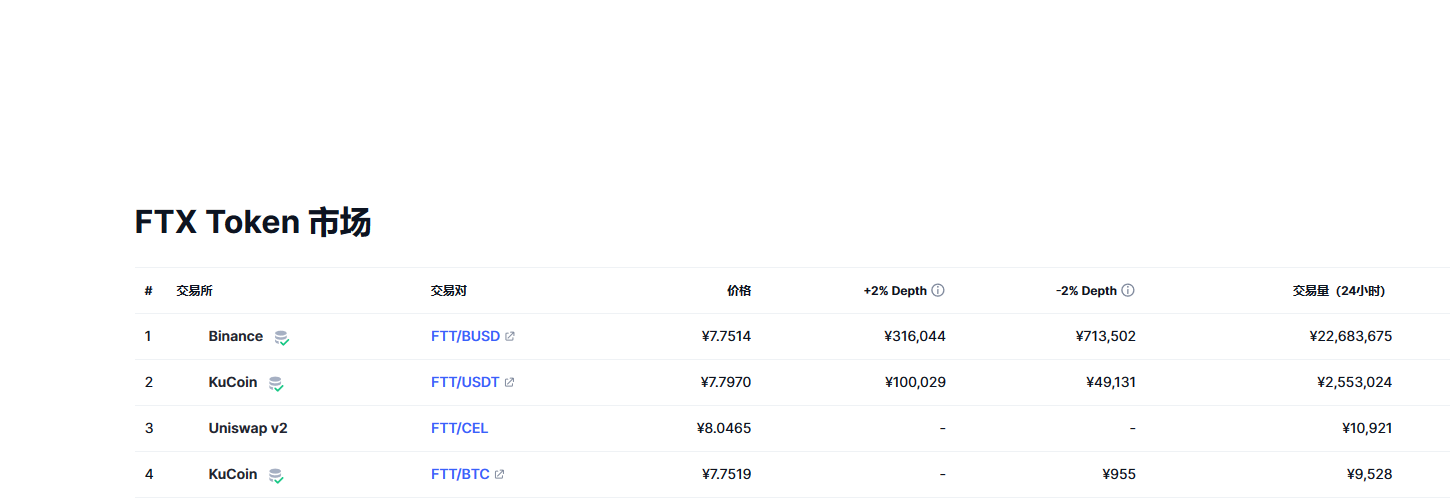Viewport: 1450px width, 500px height.
Task: Sort by 价格 column header
Action: point(739,291)
